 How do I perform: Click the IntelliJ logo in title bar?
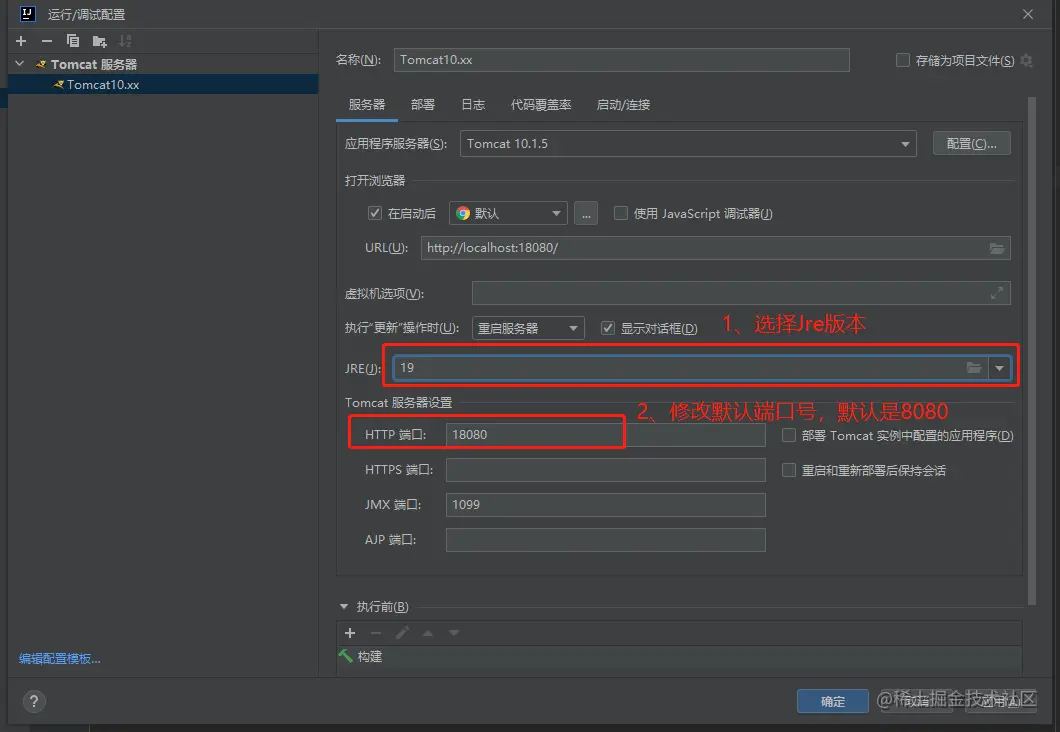pyautogui.click(x=27, y=14)
